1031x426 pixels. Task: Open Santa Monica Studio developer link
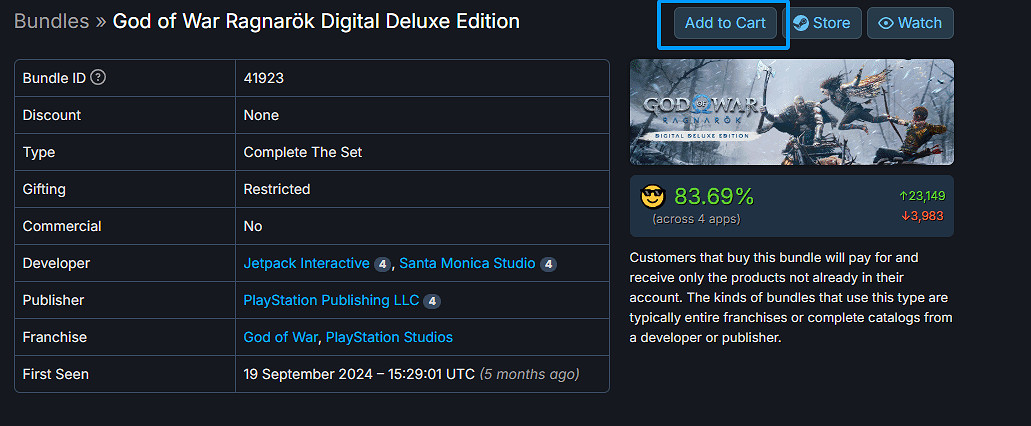click(467, 263)
